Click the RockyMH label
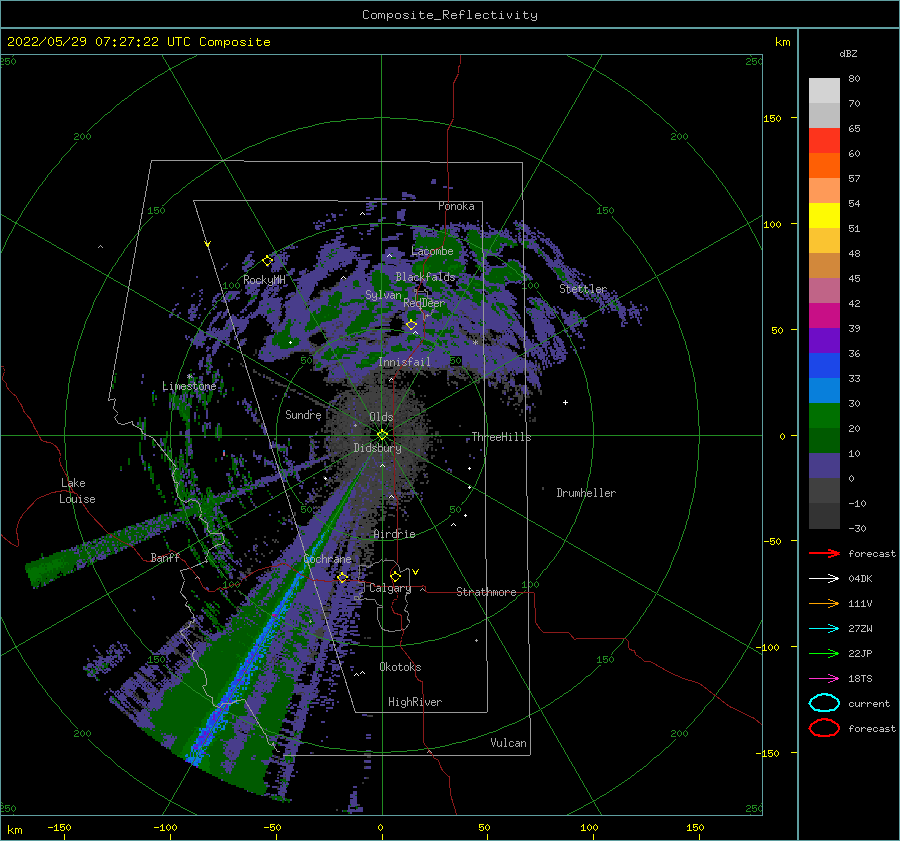This screenshot has height=841, width=900. coord(264,280)
